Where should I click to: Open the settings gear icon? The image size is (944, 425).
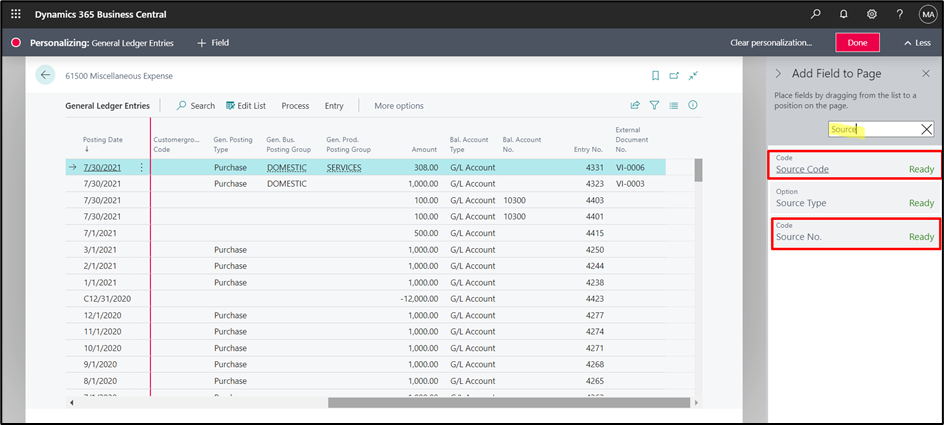pos(871,14)
